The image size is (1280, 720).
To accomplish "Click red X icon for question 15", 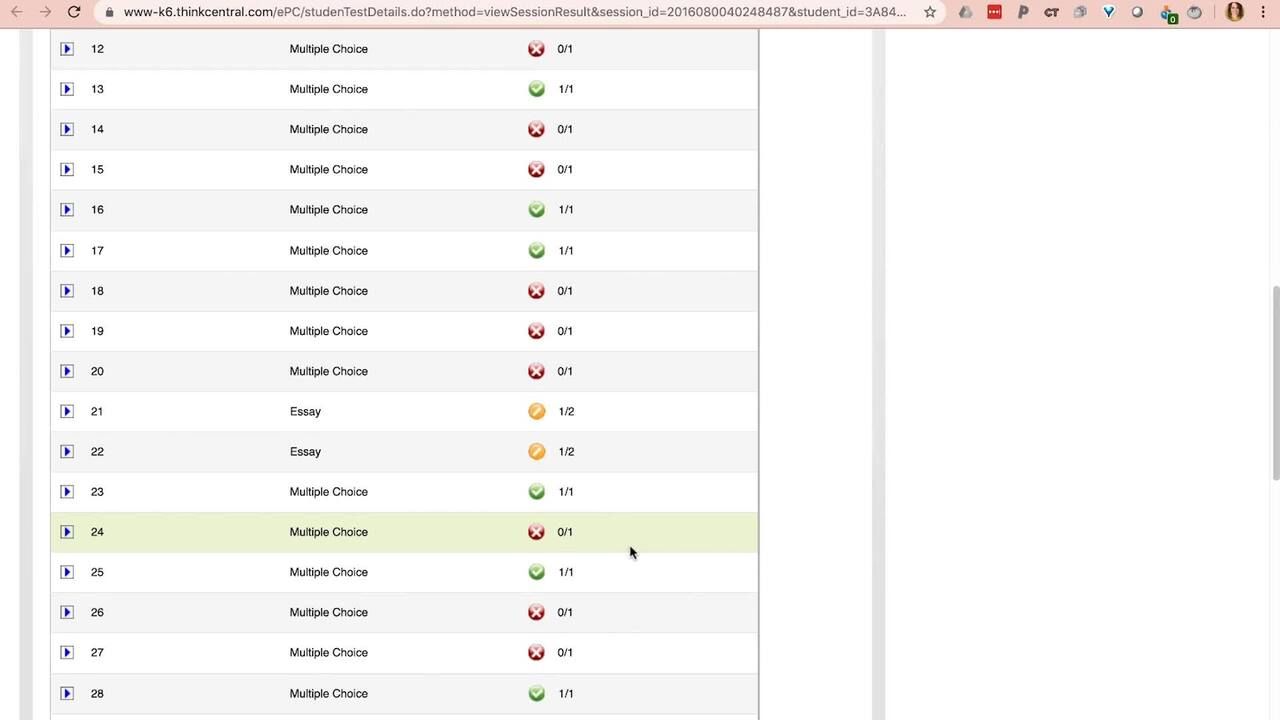I will click(x=537, y=169).
